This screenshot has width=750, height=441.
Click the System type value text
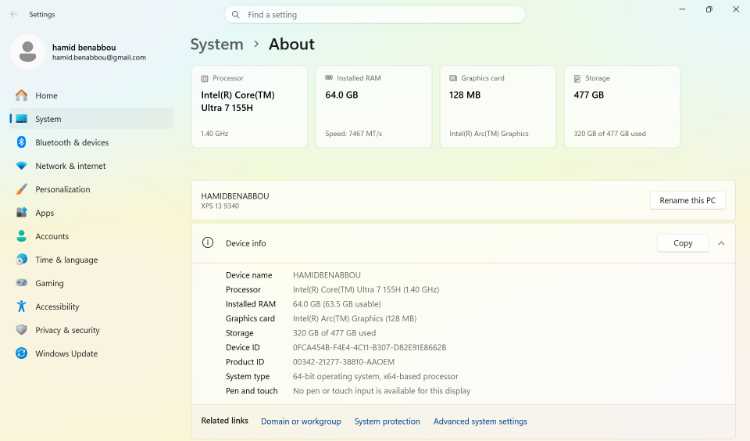[x=375, y=376]
